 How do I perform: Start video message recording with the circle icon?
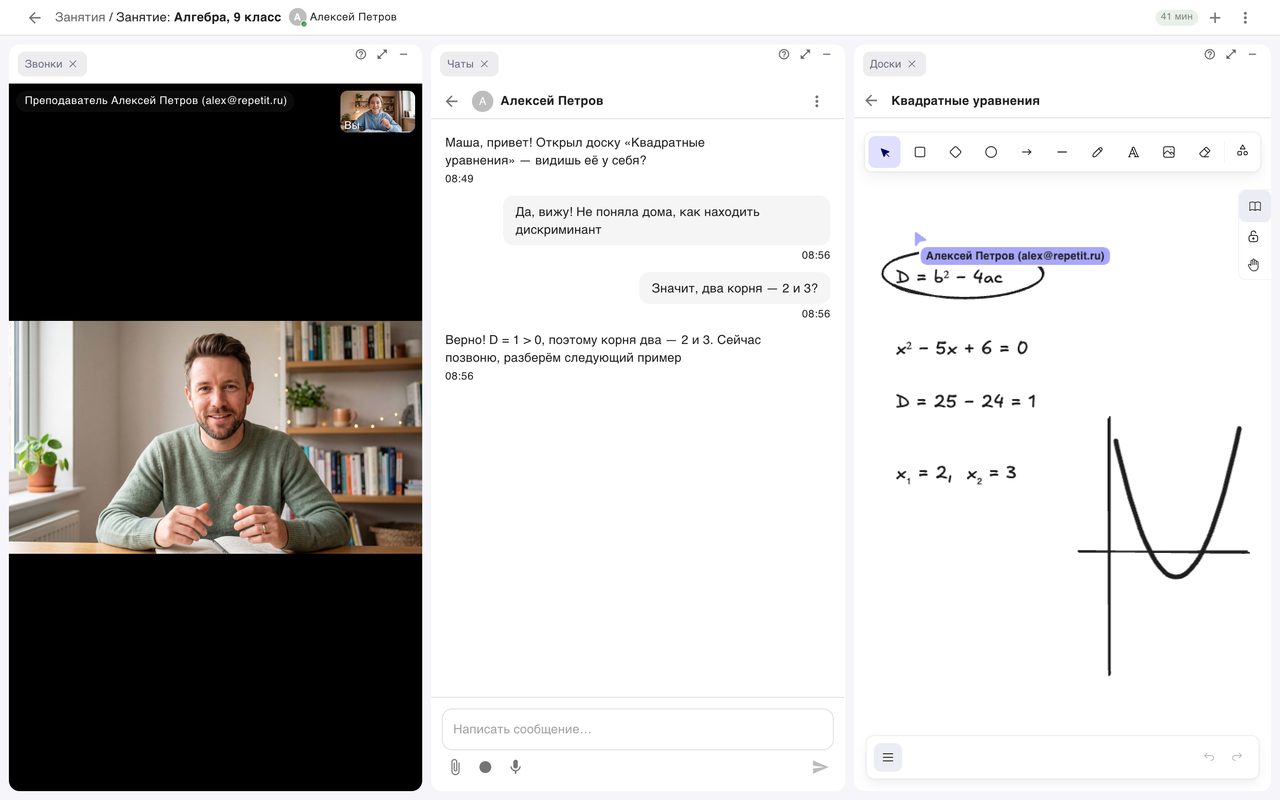coord(485,767)
